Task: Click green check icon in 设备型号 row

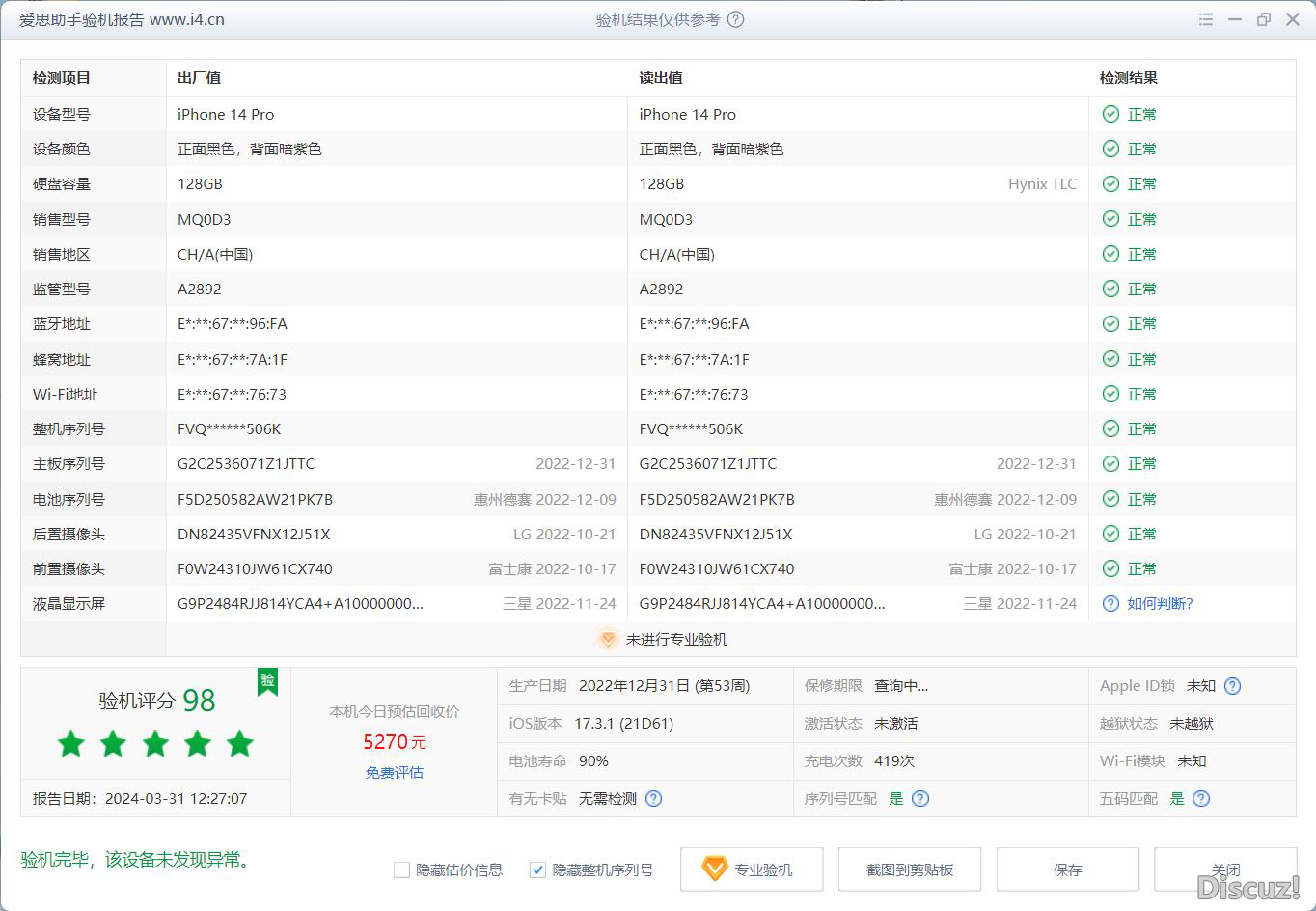Action: (x=1110, y=114)
